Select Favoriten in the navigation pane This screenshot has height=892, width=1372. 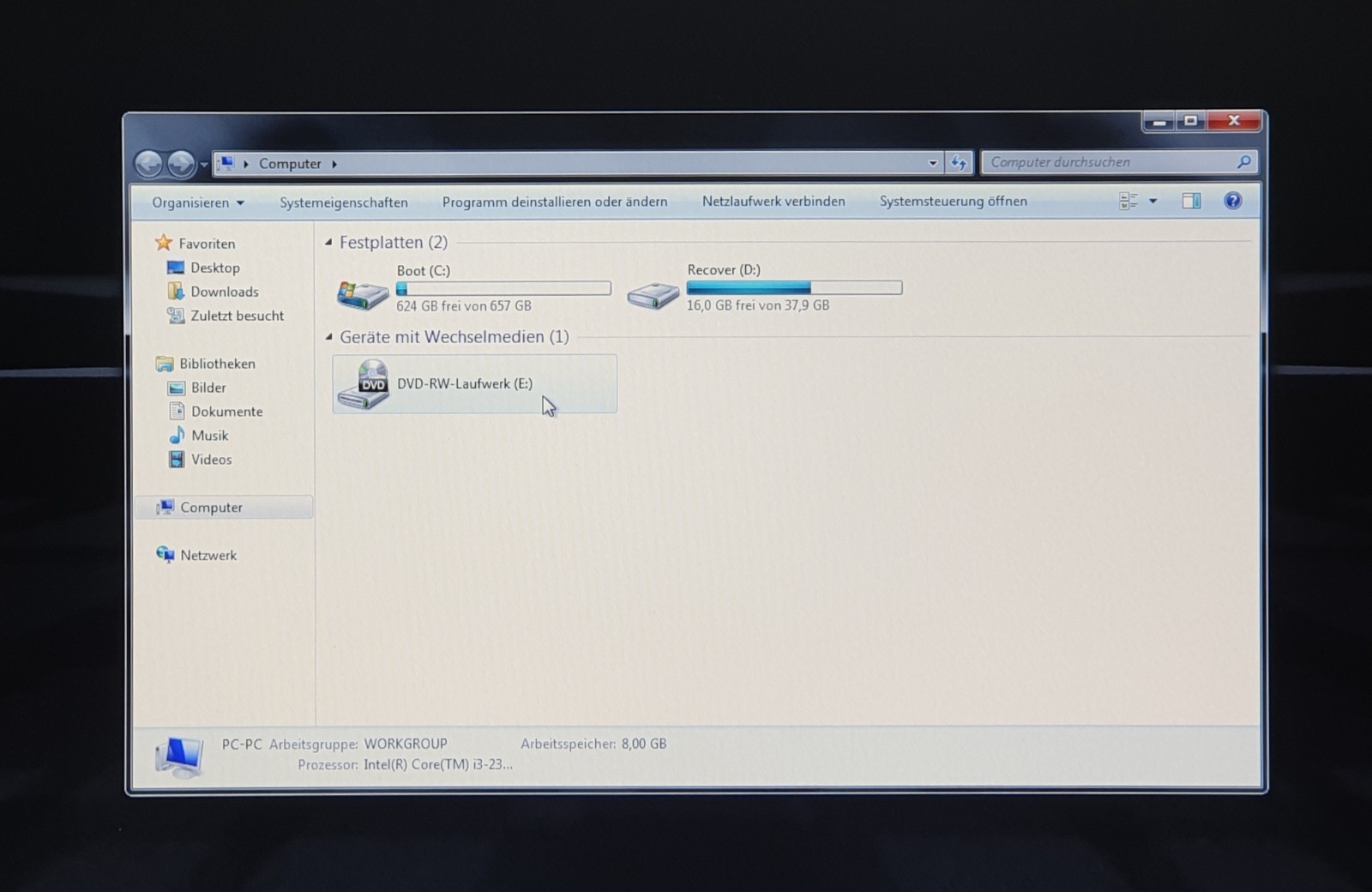[x=207, y=244]
